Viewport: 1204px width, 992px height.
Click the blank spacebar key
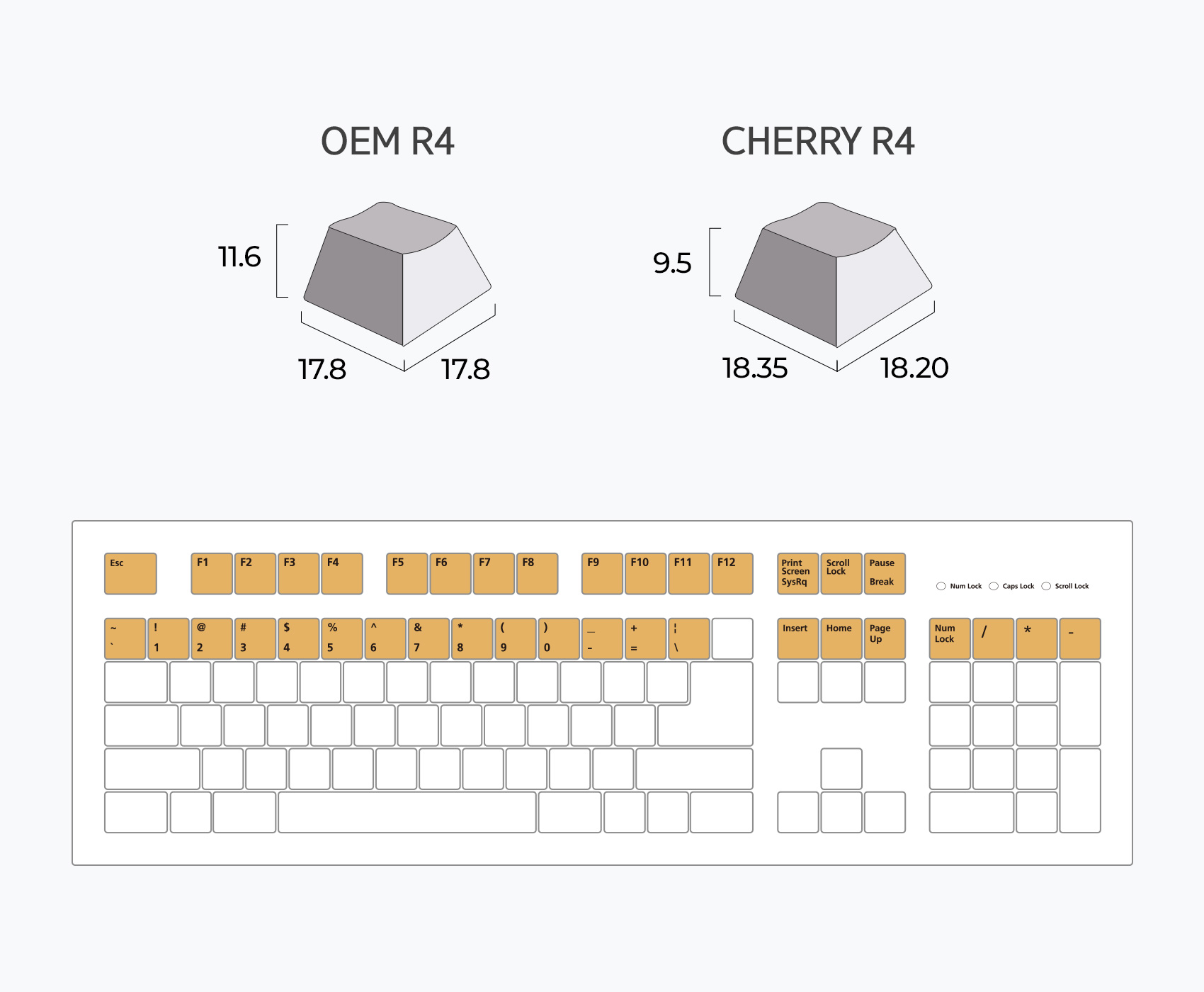point(407,812)
